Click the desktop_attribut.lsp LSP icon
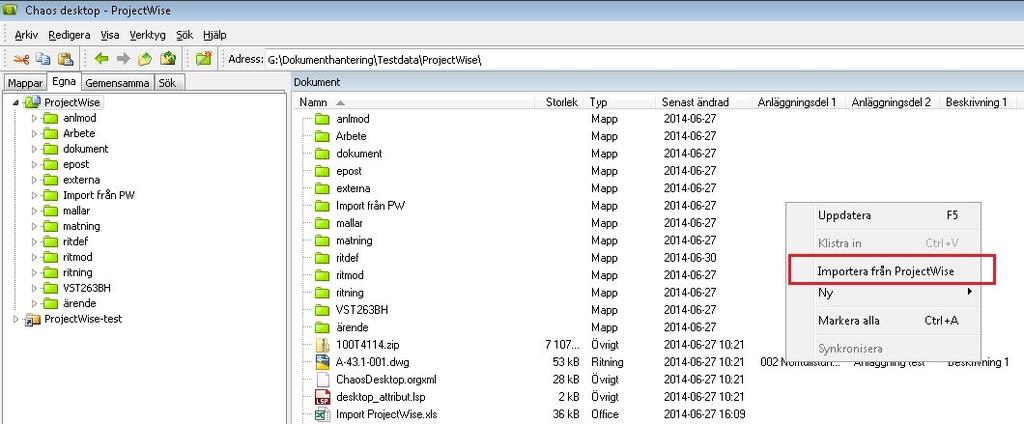 [323, 397]
